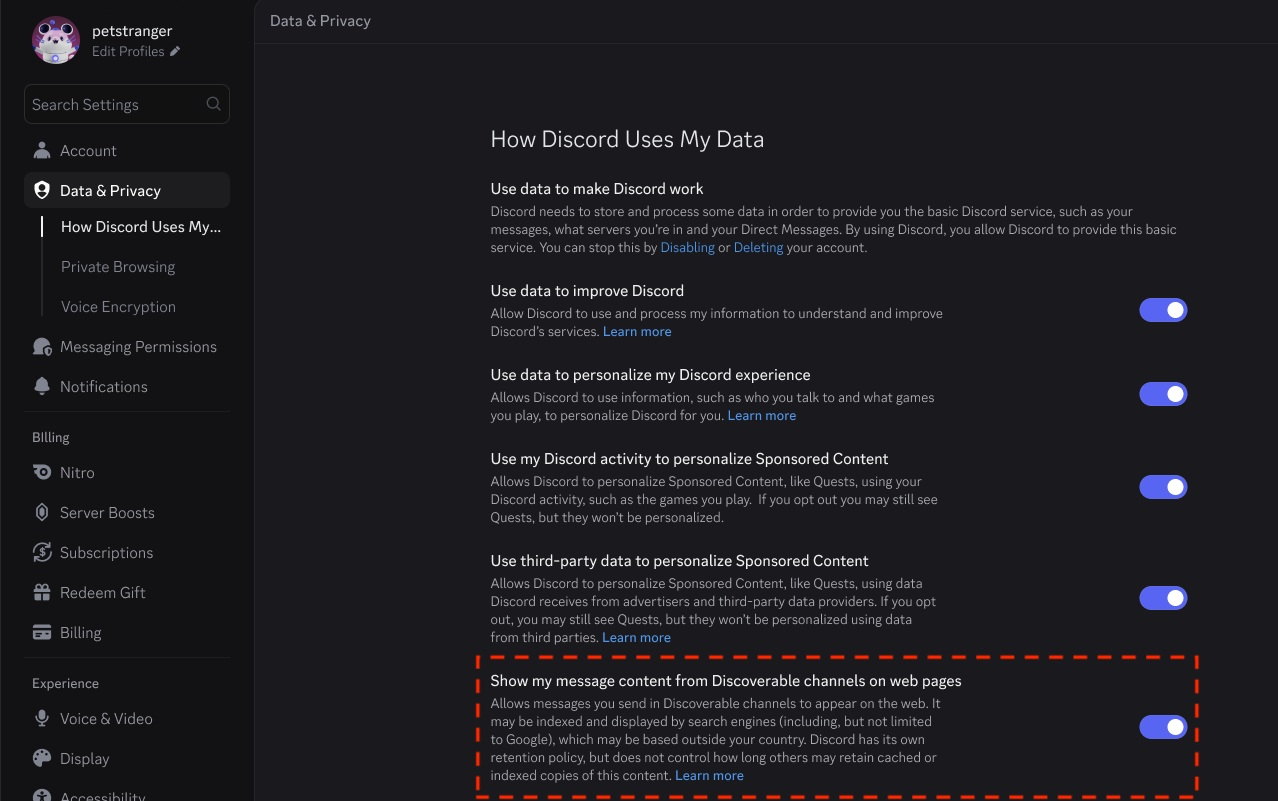Open the Voice Encryption sub-item
The width and height of the screenshot is (1278, 801).
point(118,307)
